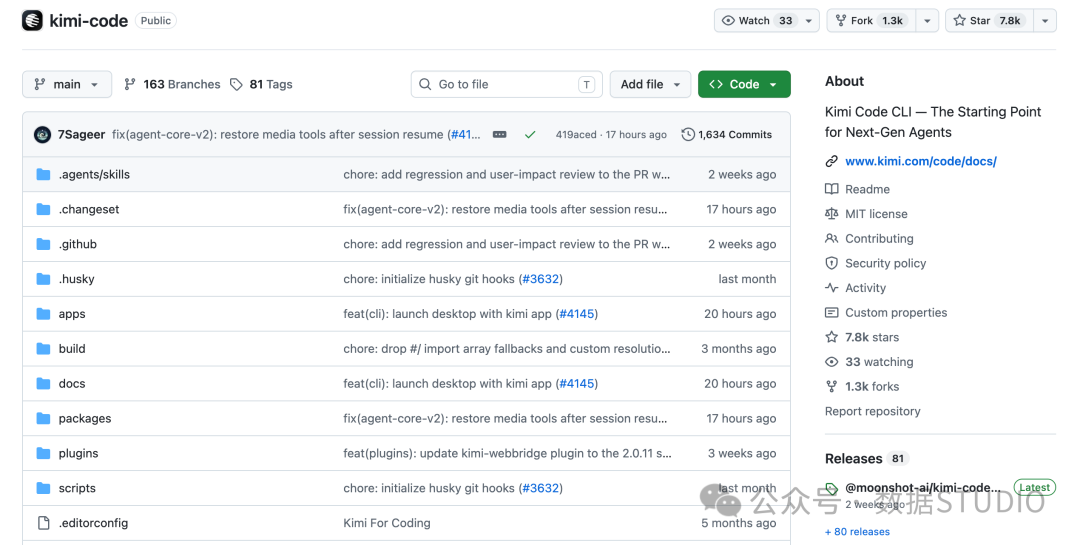Viewport: 1080px width, 545px height.
Task: Open pull request #4145 in docs row
Action: pos(577,383)
